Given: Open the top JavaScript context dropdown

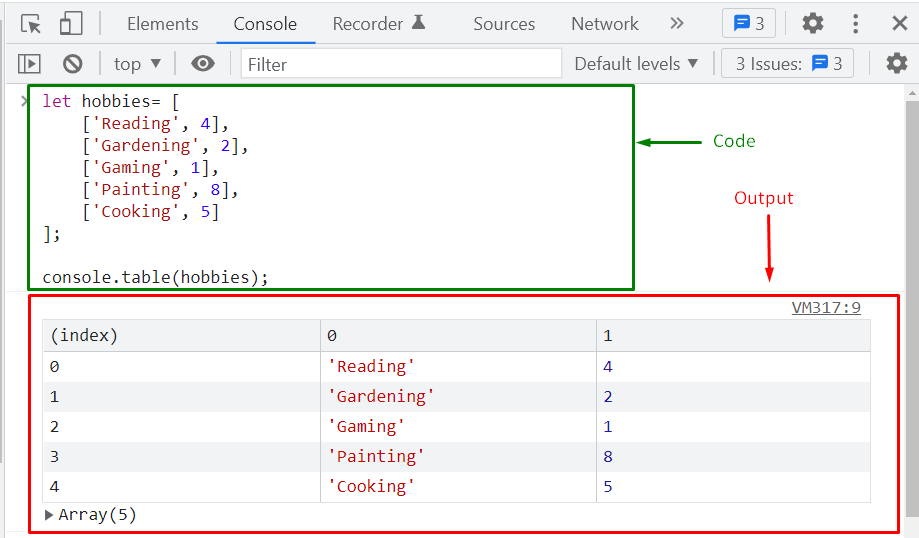Looking at the screenshot, I should pos(137,64).
